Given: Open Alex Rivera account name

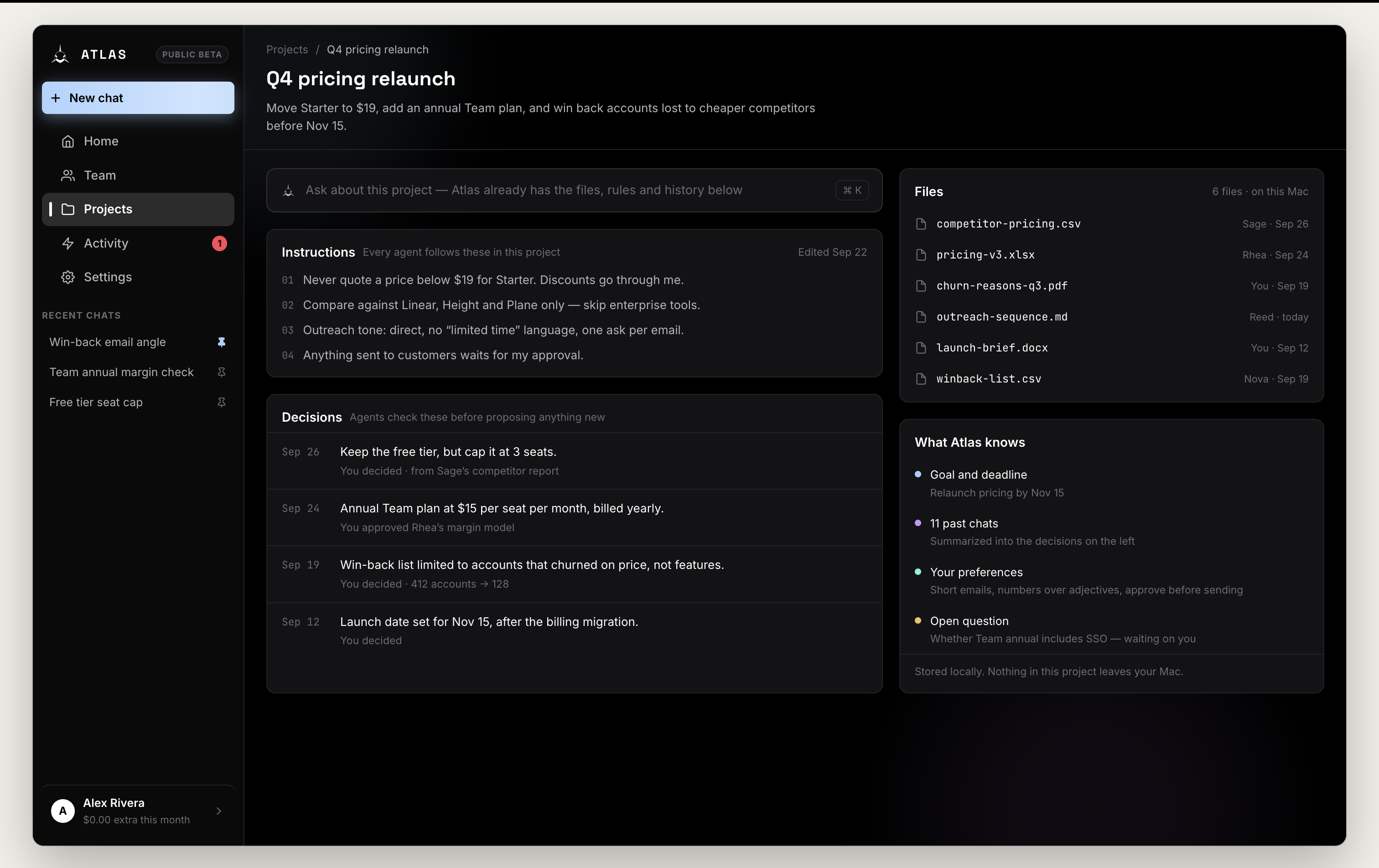Looking at the screenshot, I should tap(114, 803).
